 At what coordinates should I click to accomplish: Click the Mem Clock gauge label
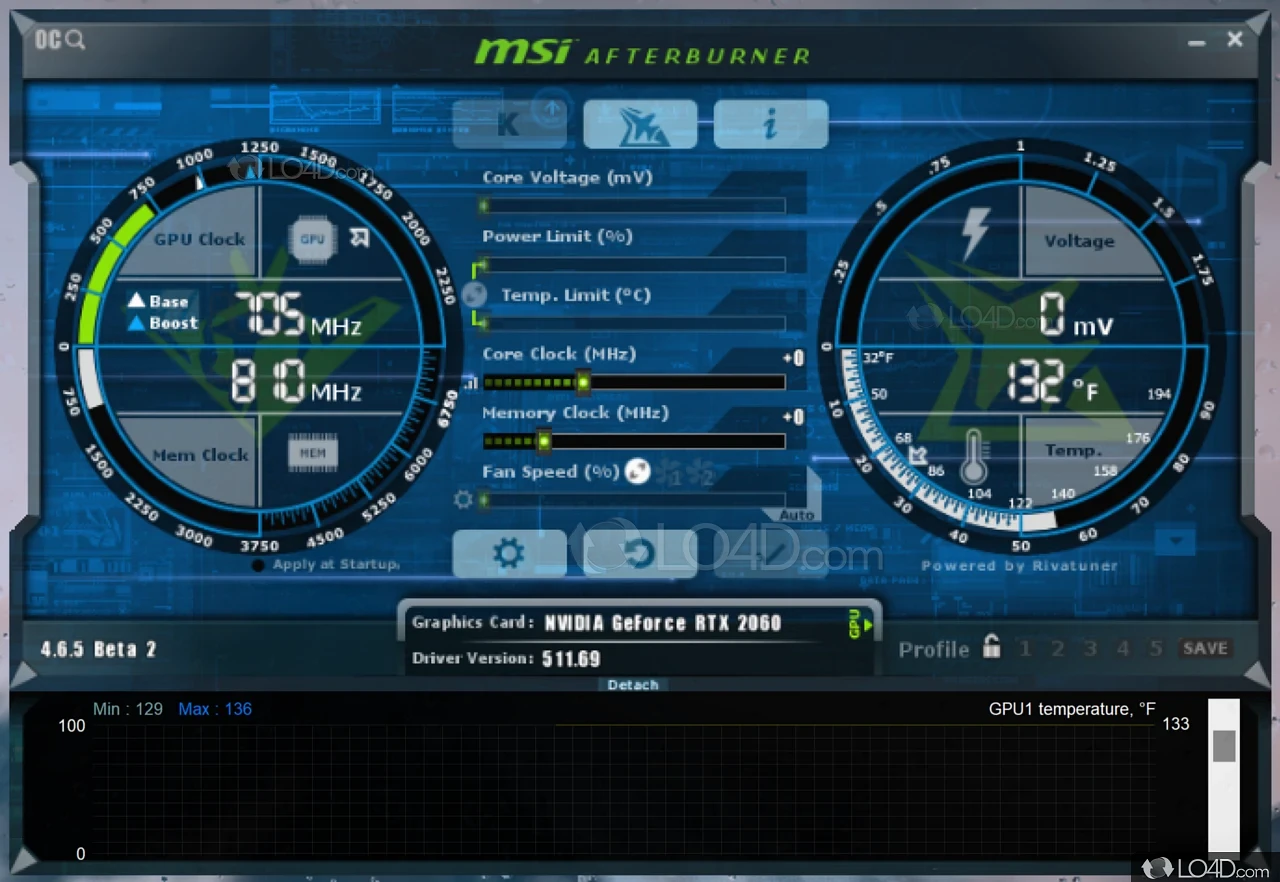pos(199,455)
